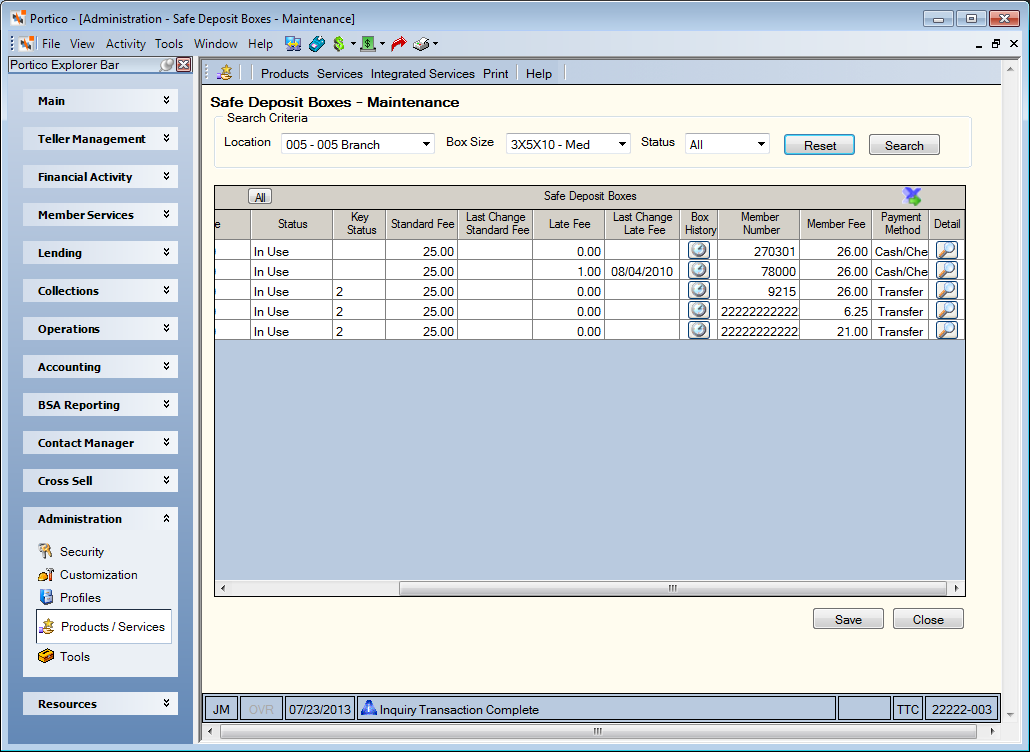Open the File menu

pyautogui.click(x=51, y=44)
